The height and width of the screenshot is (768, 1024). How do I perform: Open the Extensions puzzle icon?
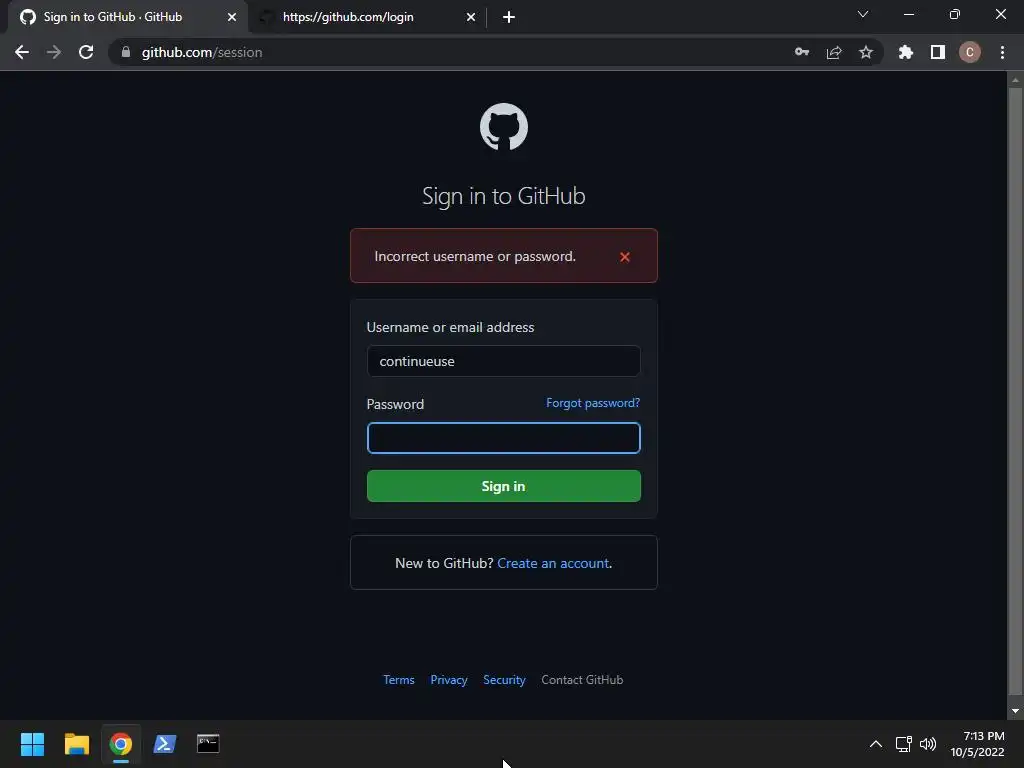pyautogui.click(x=906, y=52)
